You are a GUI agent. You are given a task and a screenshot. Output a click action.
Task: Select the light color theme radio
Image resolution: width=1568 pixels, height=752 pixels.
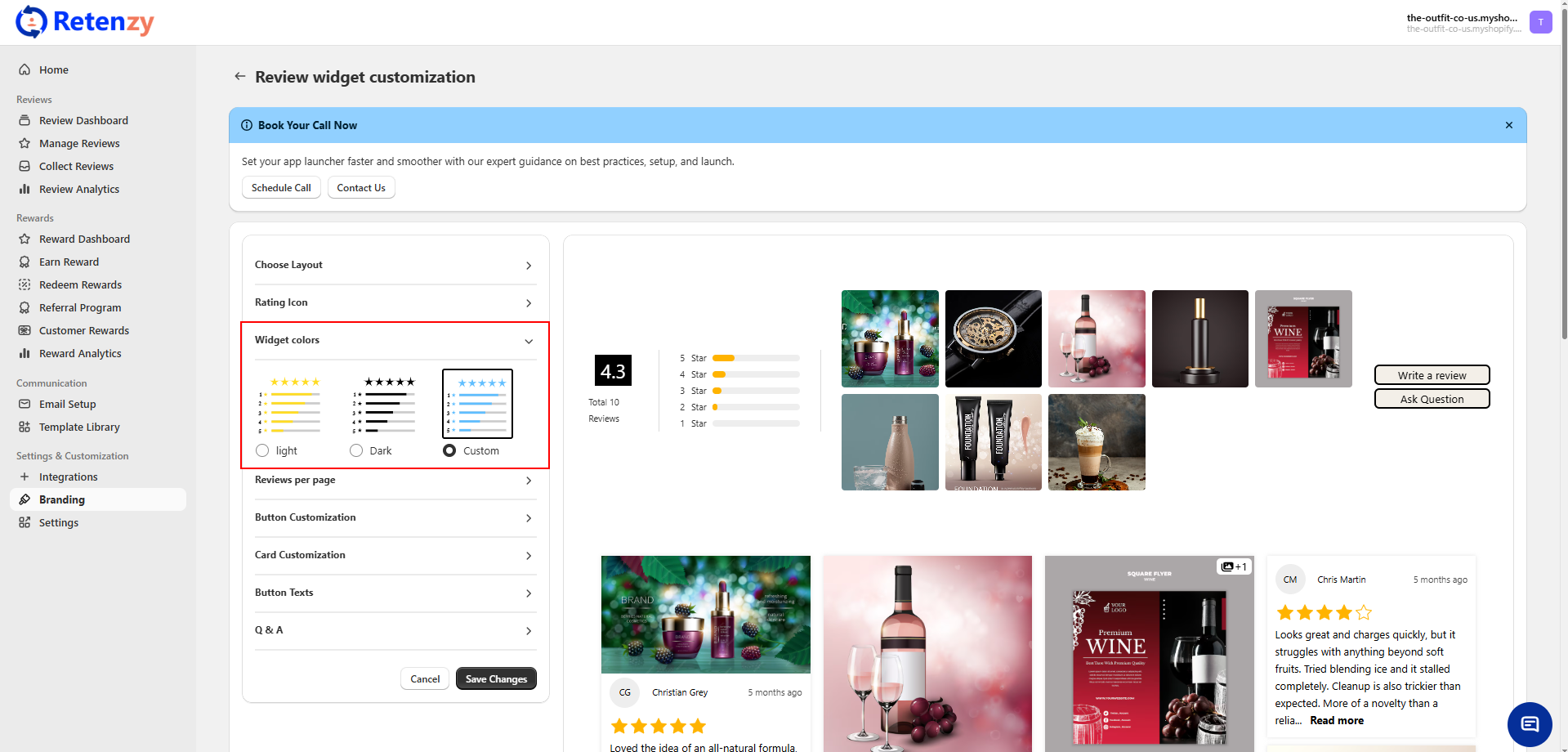tap(262, 450)
